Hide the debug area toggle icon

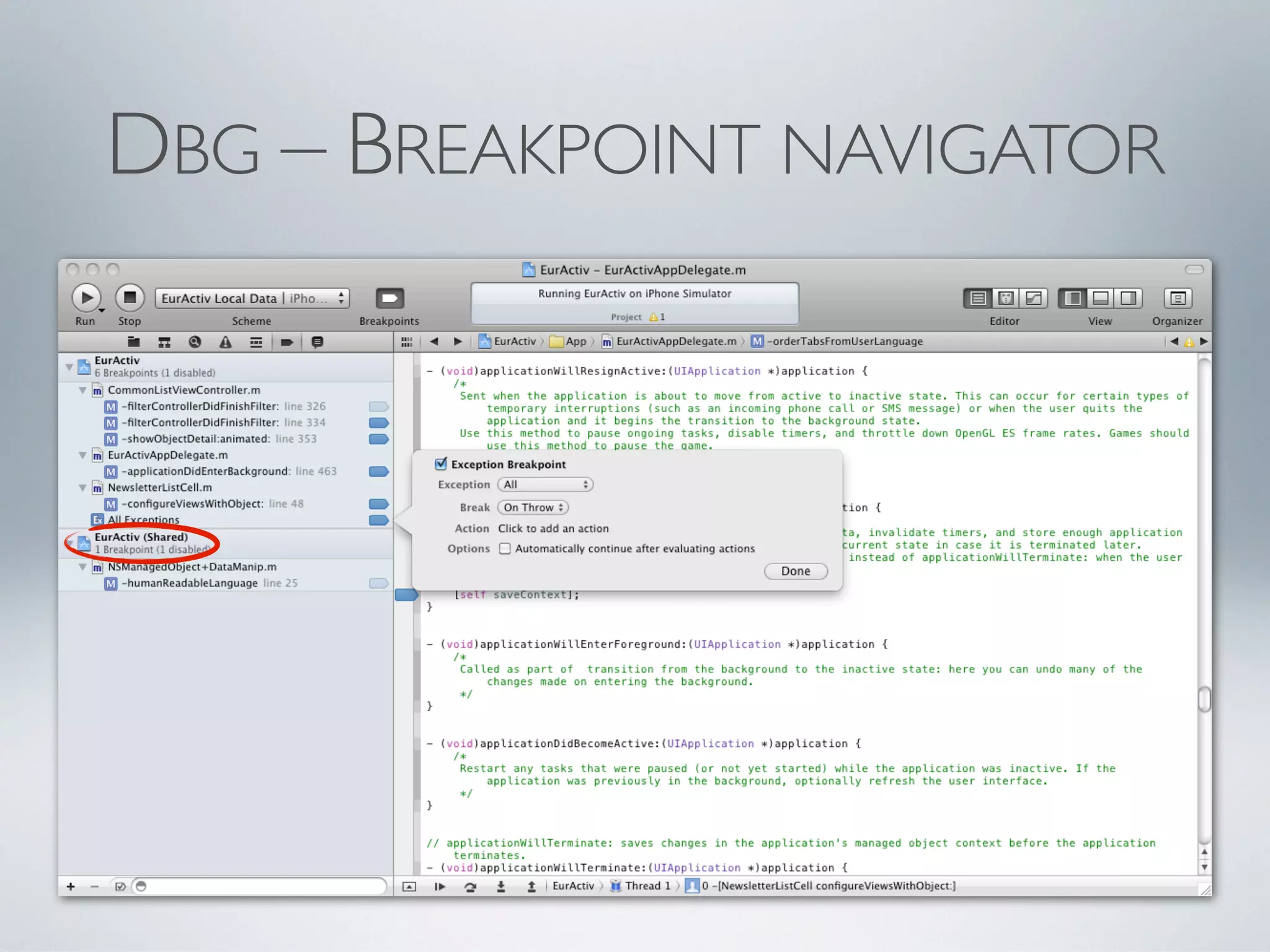409,886
